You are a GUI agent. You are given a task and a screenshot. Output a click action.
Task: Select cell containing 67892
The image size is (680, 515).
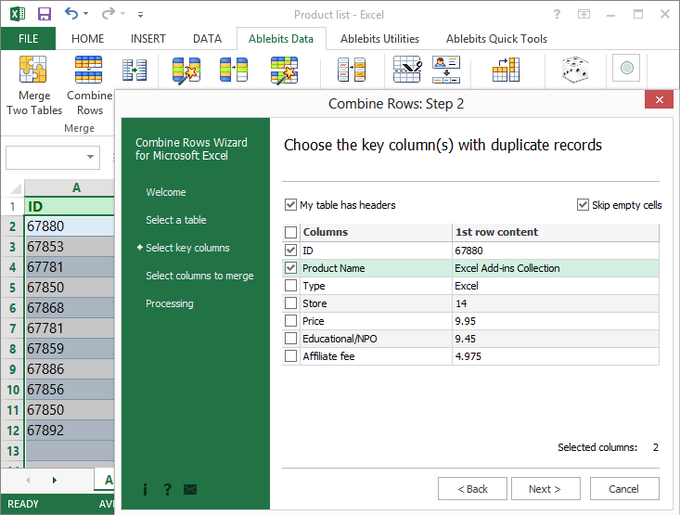(x=69, y=430)
